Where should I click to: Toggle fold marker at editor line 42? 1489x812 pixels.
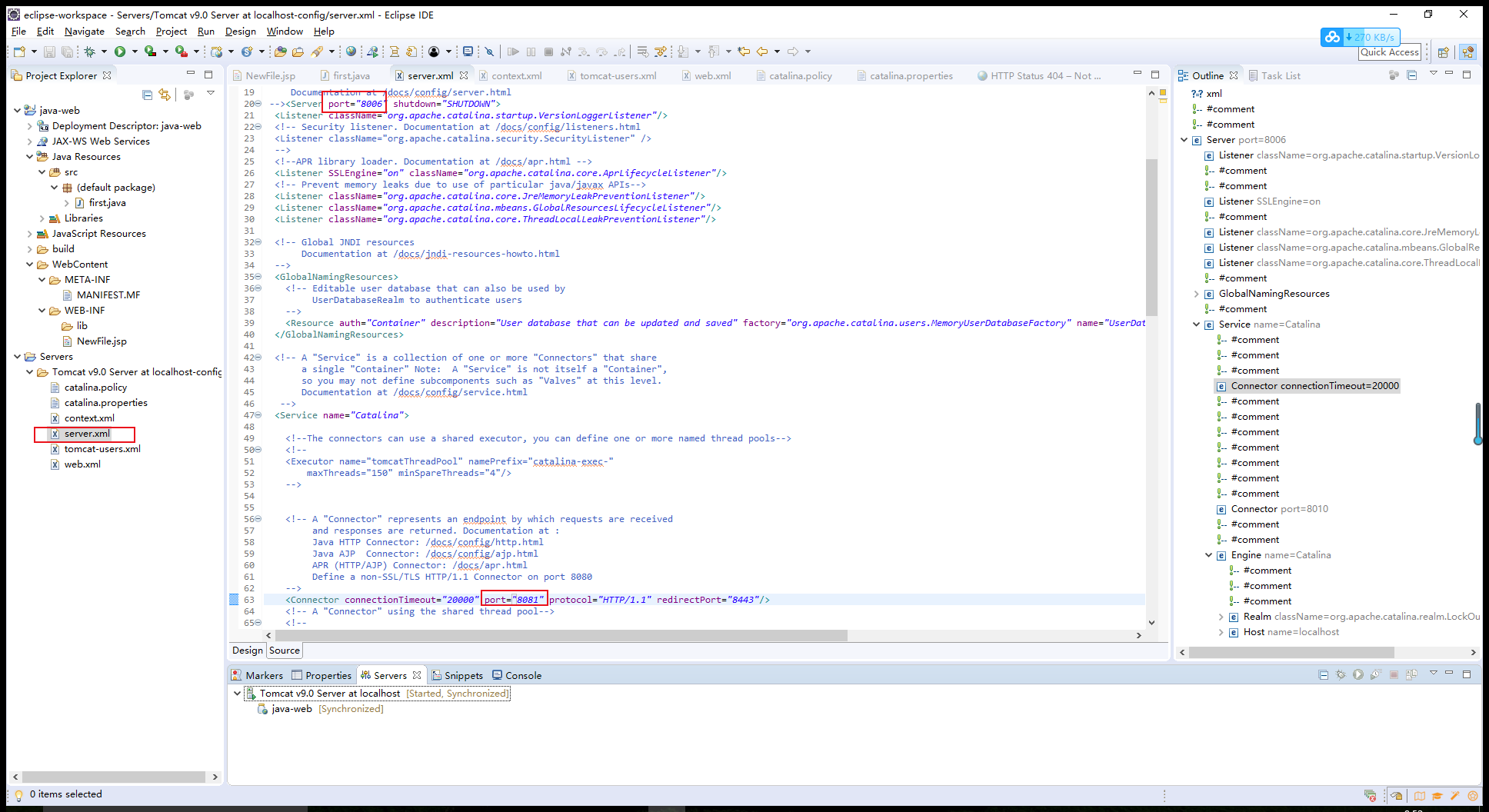(258, 358)
